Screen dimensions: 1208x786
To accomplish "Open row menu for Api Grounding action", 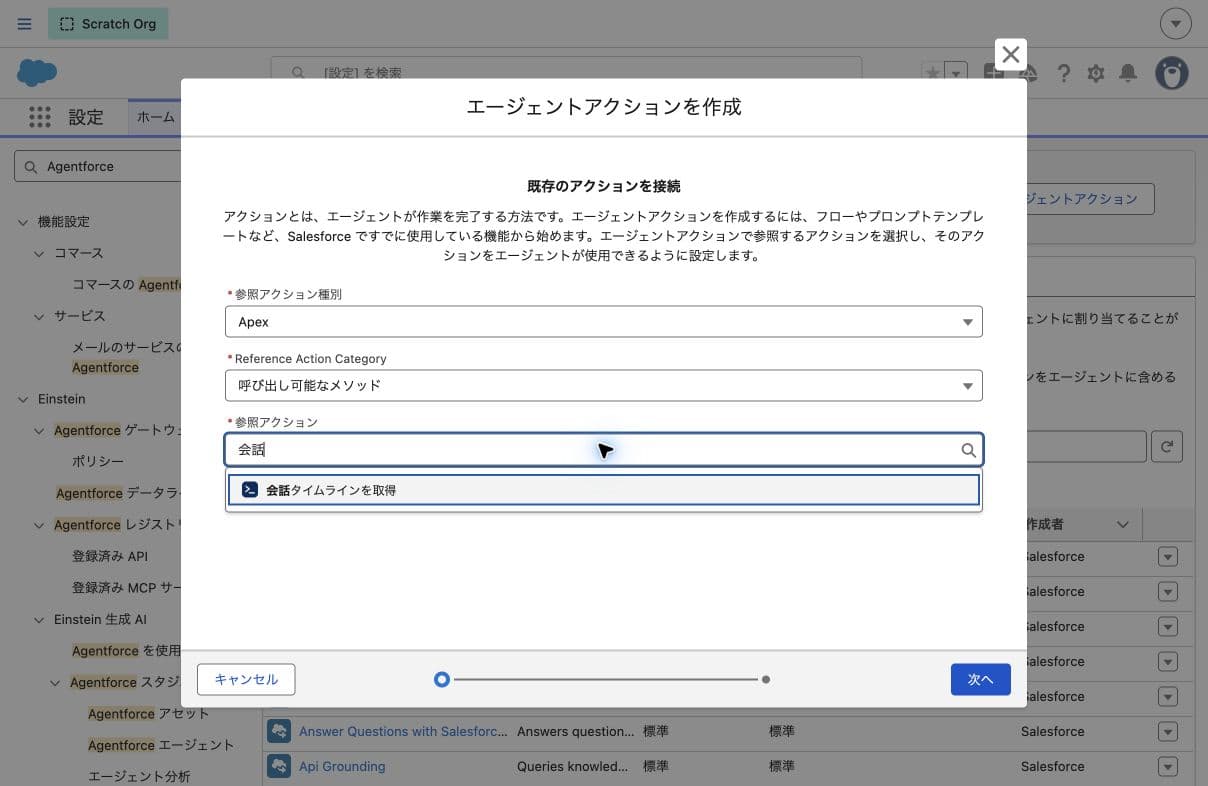I will 1168,767.
